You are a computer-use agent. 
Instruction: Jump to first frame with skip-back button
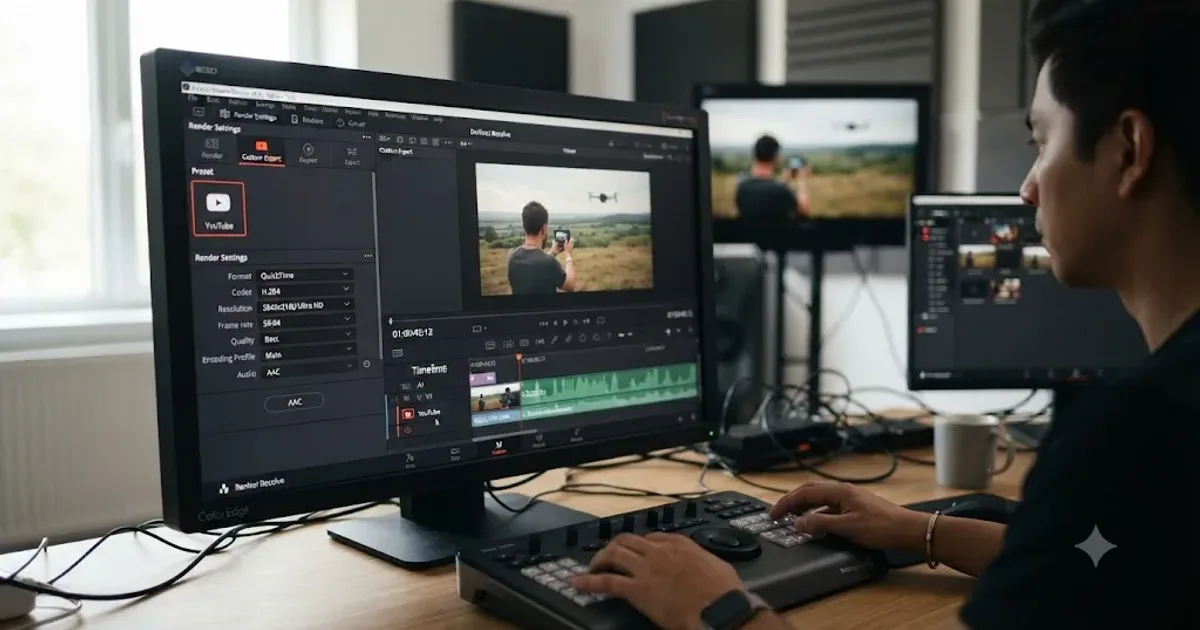coord(543,323)
